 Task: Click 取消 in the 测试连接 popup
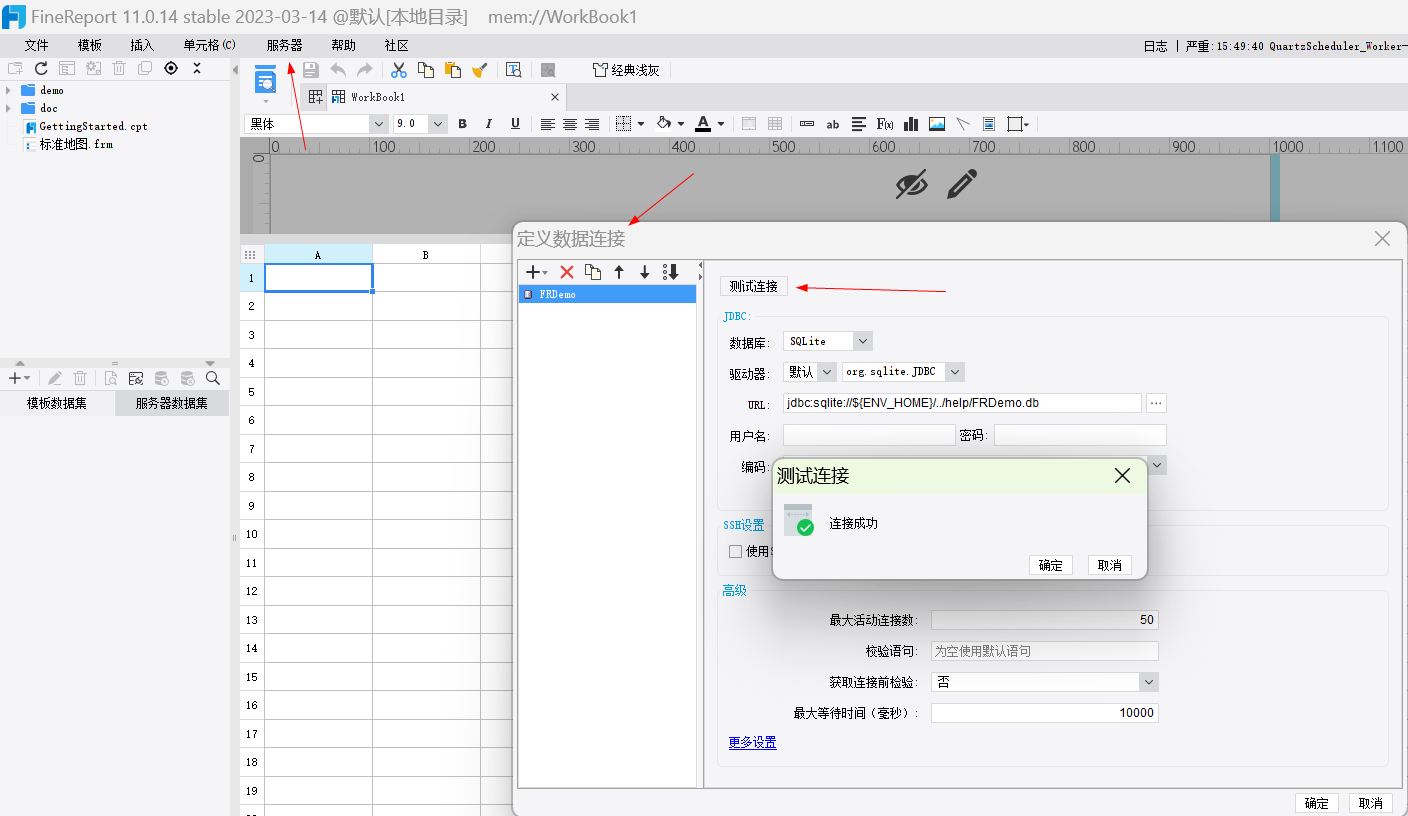point(1110,565)
